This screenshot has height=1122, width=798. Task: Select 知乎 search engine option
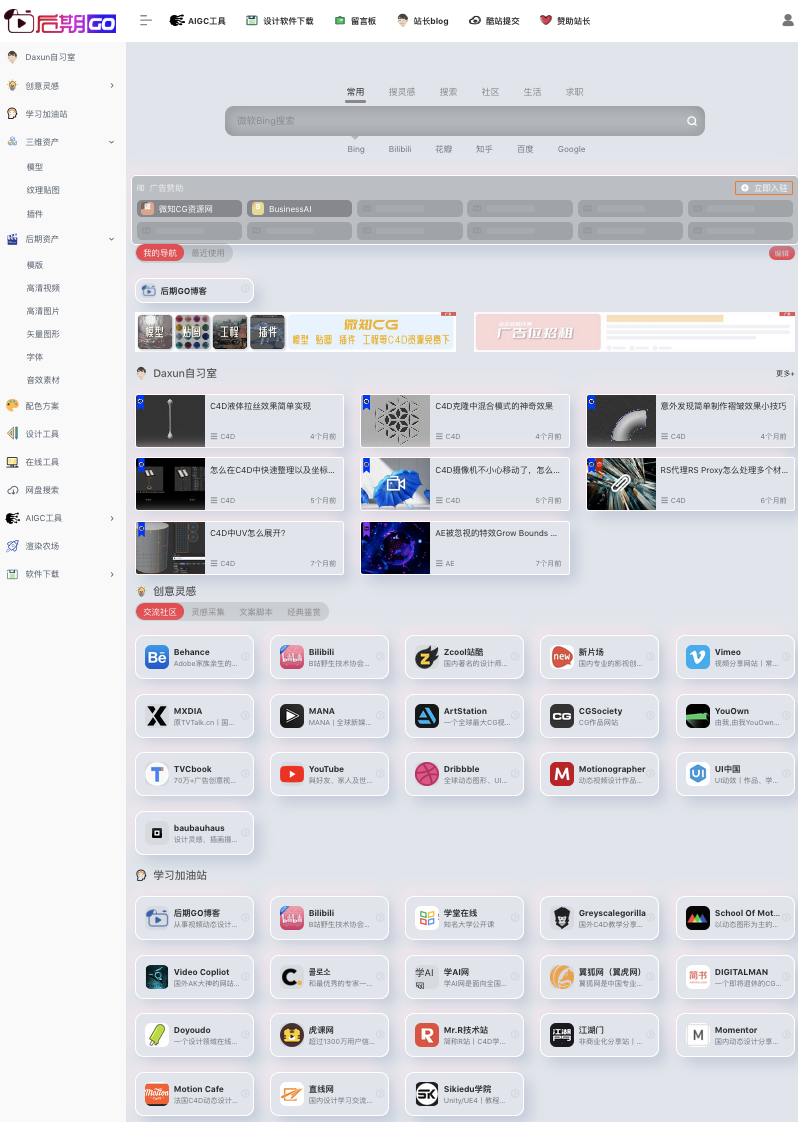click(485, 150)
